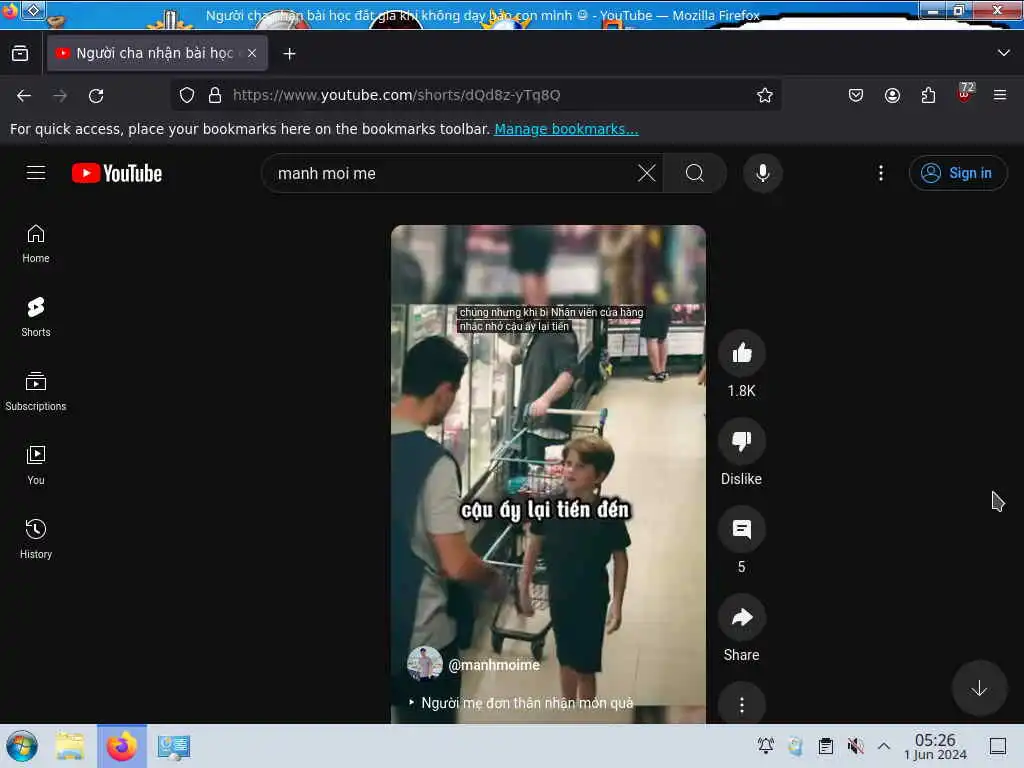This screenshot has width=1024, height=768.
Task: Open the channel avatar thumbnail
Action: [424, 664]
